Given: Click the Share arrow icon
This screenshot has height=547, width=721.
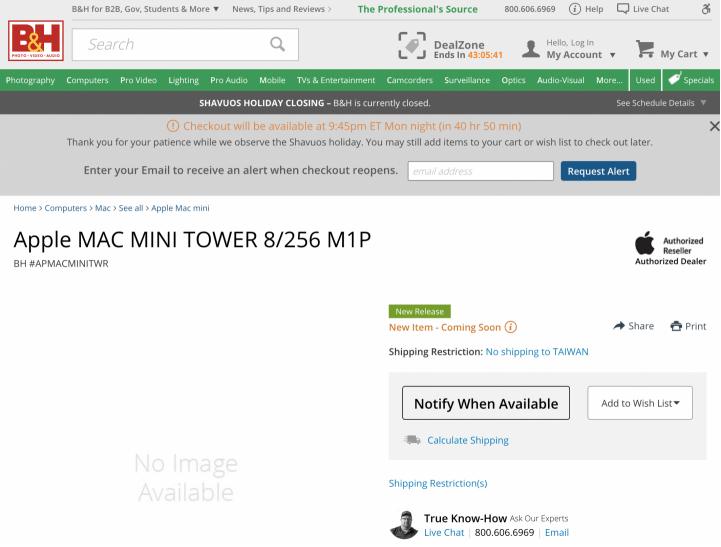Looking at the screenshot, I should (619, 326).
